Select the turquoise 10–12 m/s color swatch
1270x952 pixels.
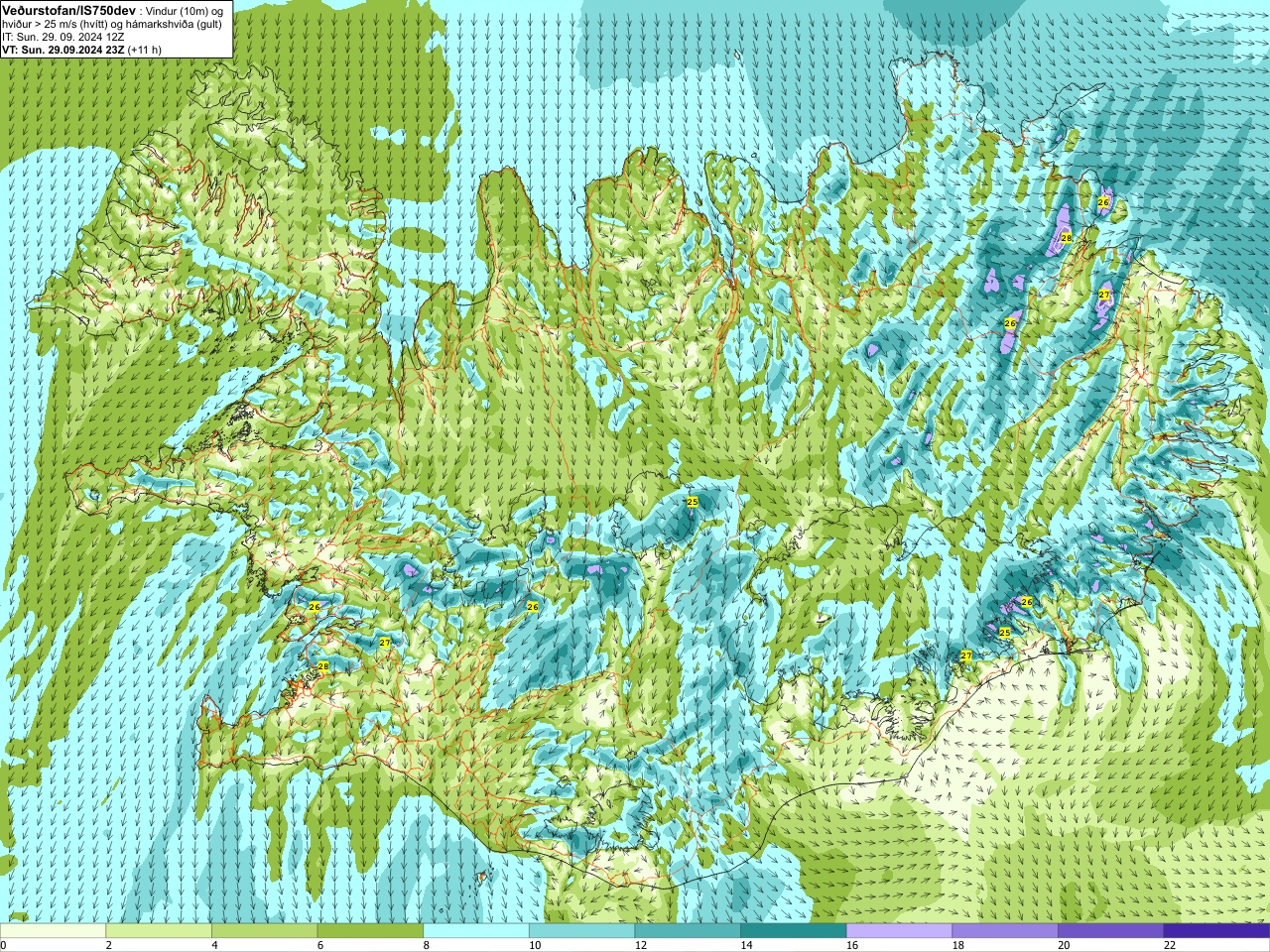581,931
